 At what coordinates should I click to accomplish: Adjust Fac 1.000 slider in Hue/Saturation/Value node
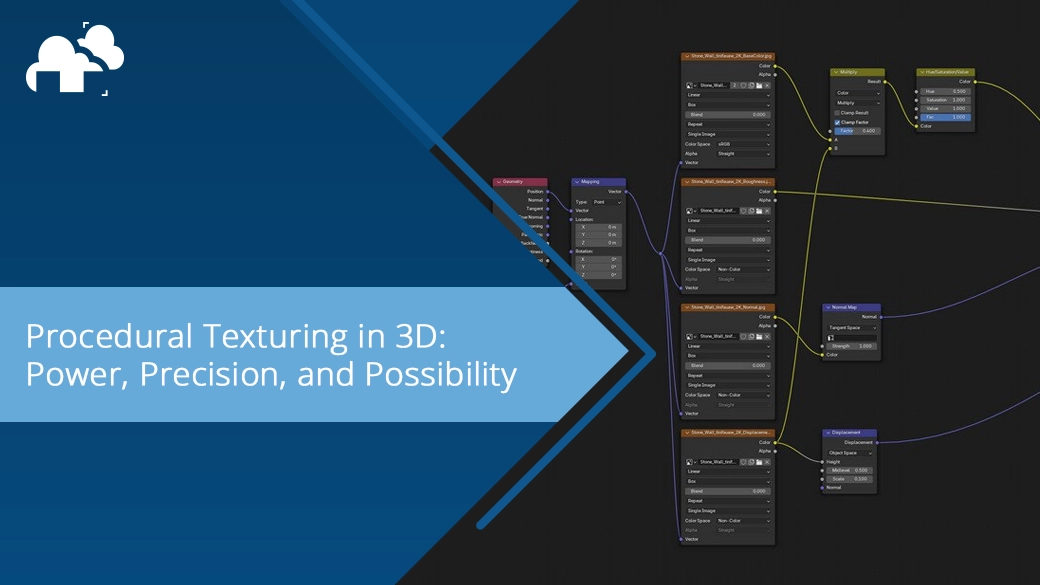945,117
